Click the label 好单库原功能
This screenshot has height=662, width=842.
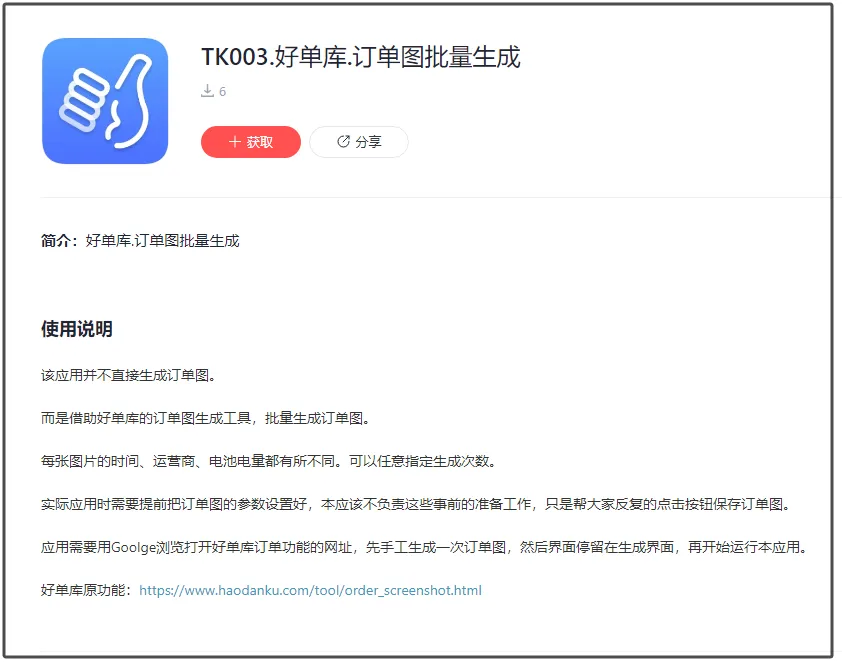86,590
